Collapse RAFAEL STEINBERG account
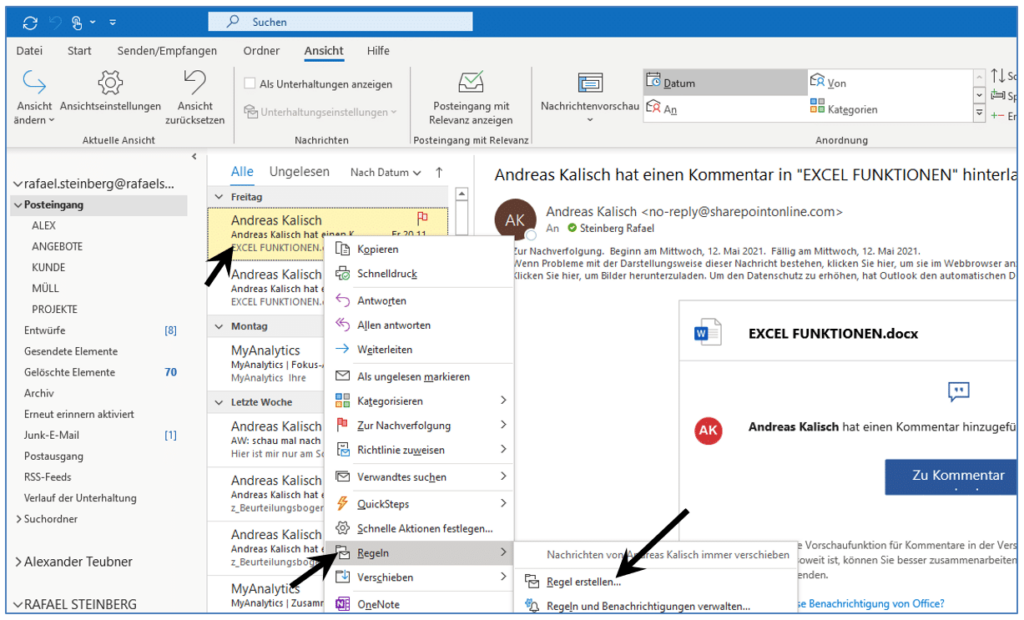Viewport: 1024px width, 620px height. 18,605
